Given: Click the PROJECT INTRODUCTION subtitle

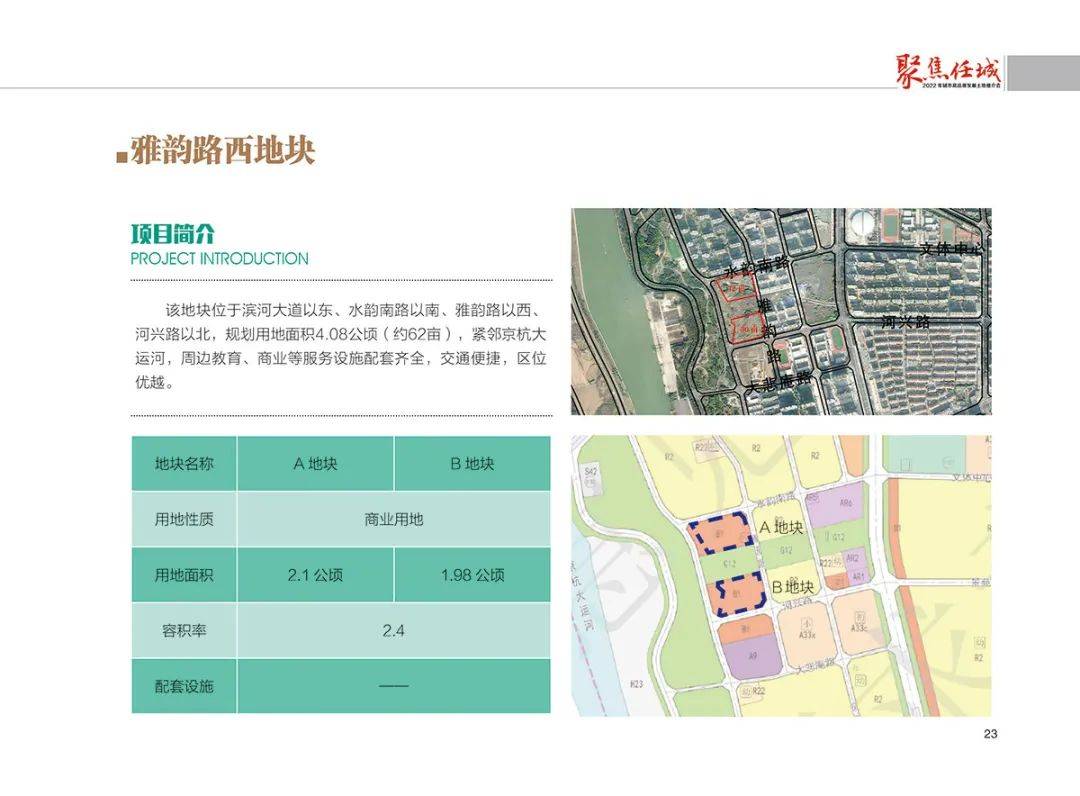Looking at the screenshot, I should (x=220, y=259).
